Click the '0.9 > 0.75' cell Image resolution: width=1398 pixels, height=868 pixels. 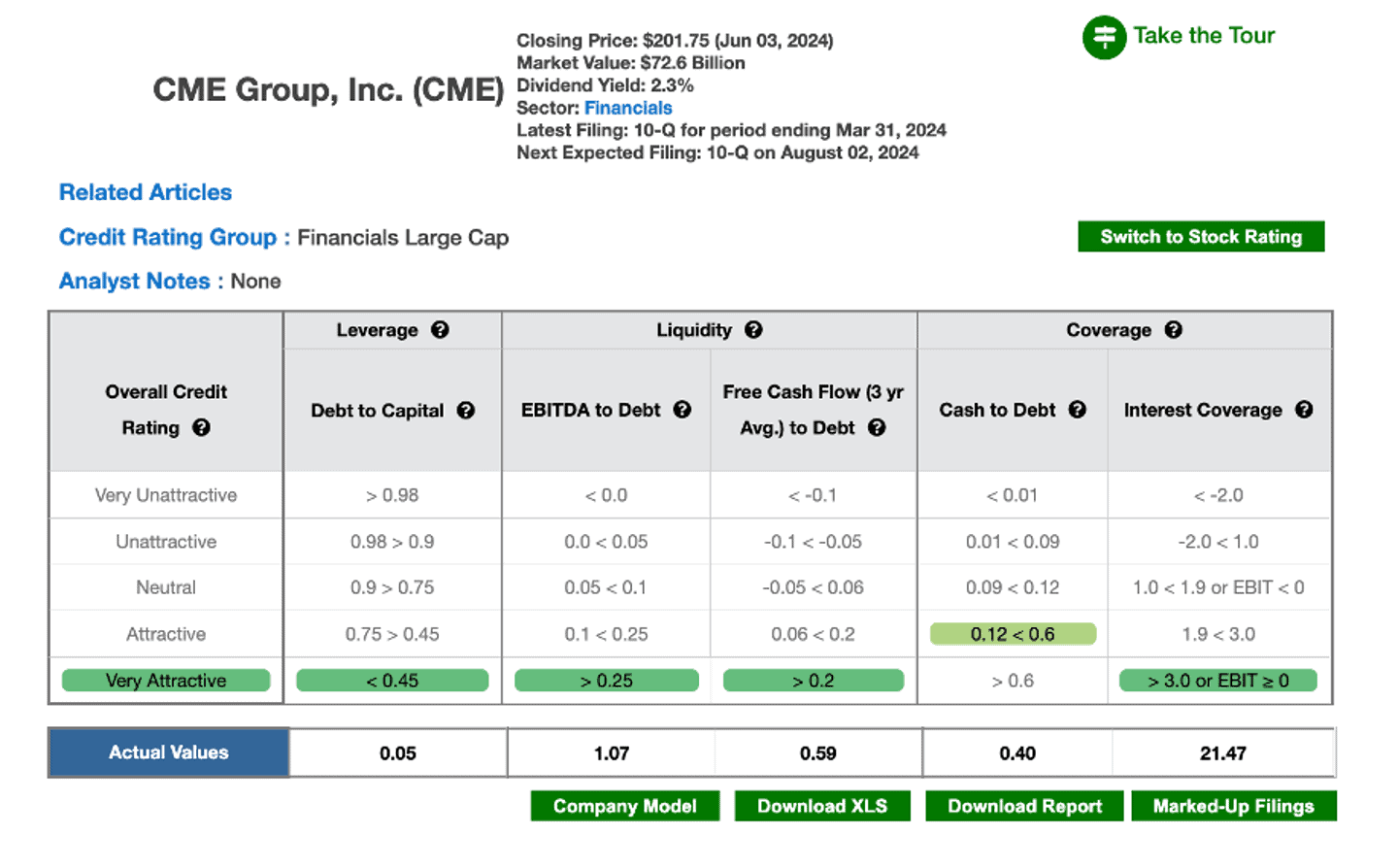coord(392,587)
